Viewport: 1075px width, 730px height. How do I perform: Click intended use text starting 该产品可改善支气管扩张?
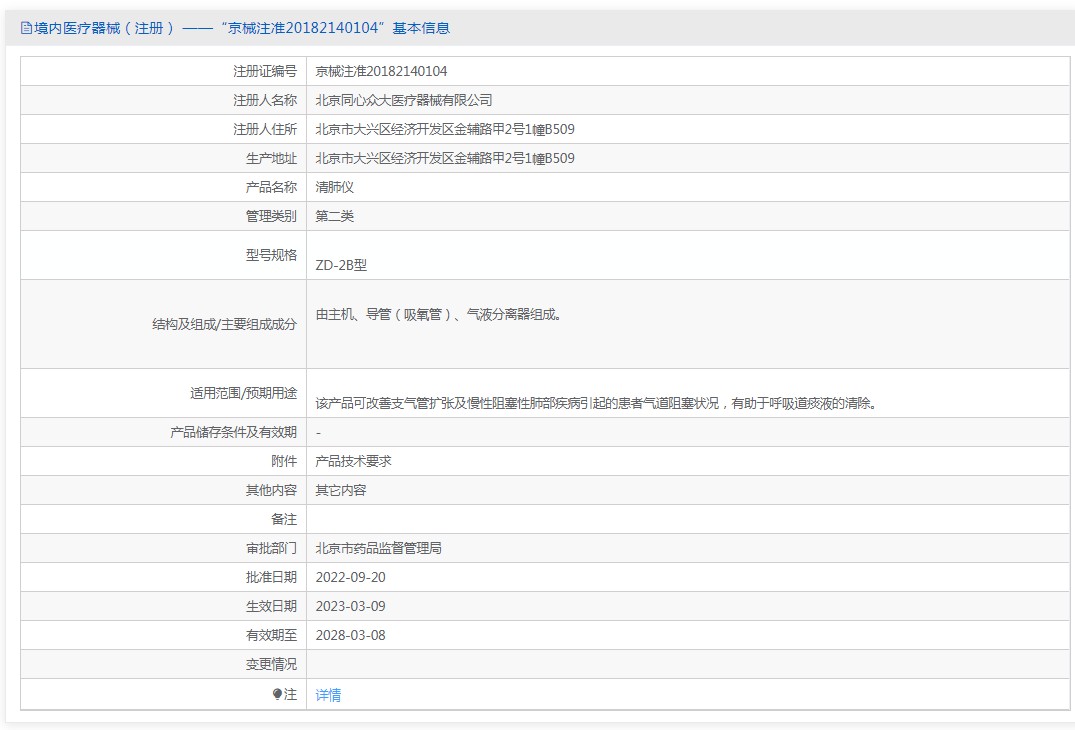point(596,403)
